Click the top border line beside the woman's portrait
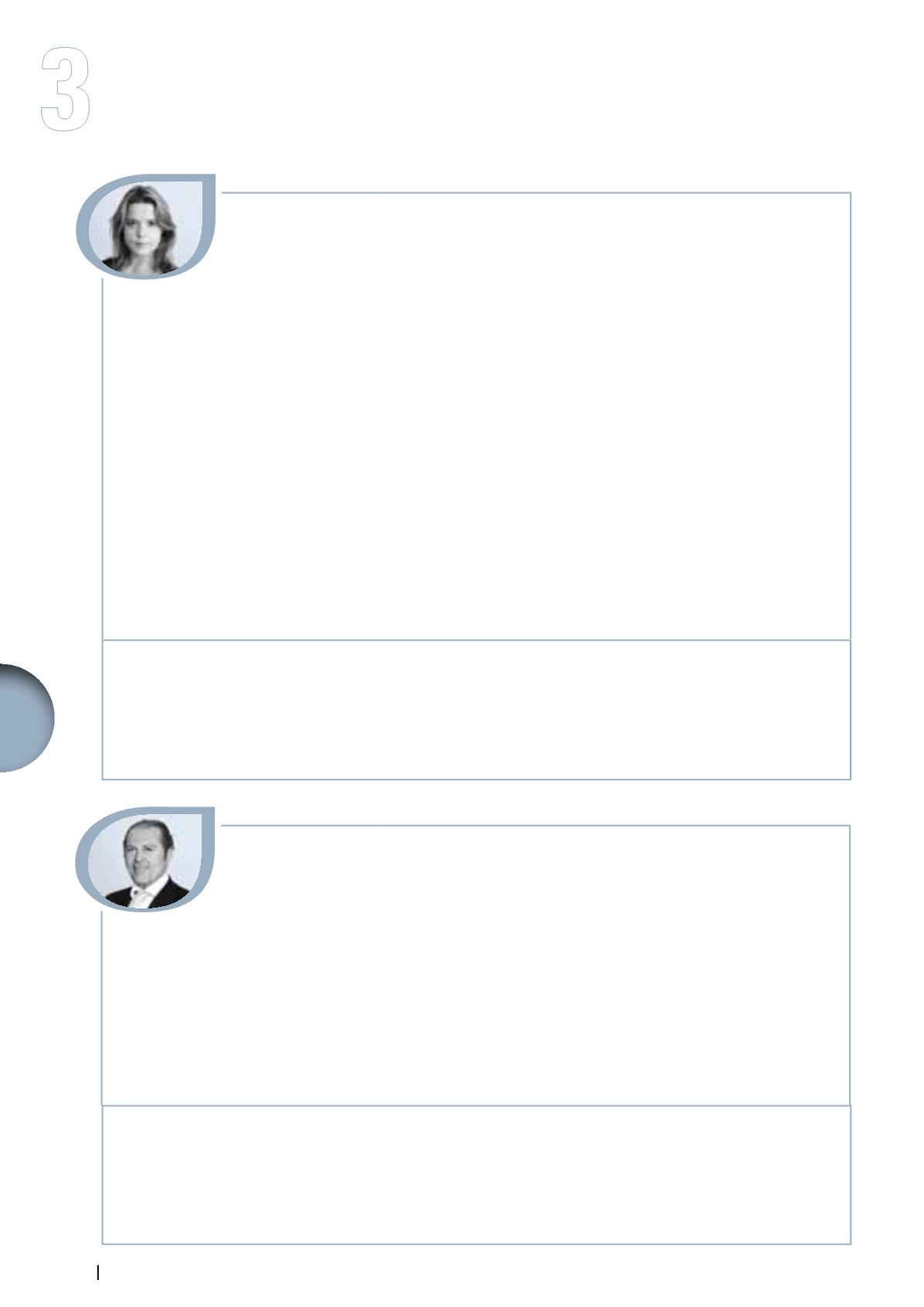 tap(535, 192)
